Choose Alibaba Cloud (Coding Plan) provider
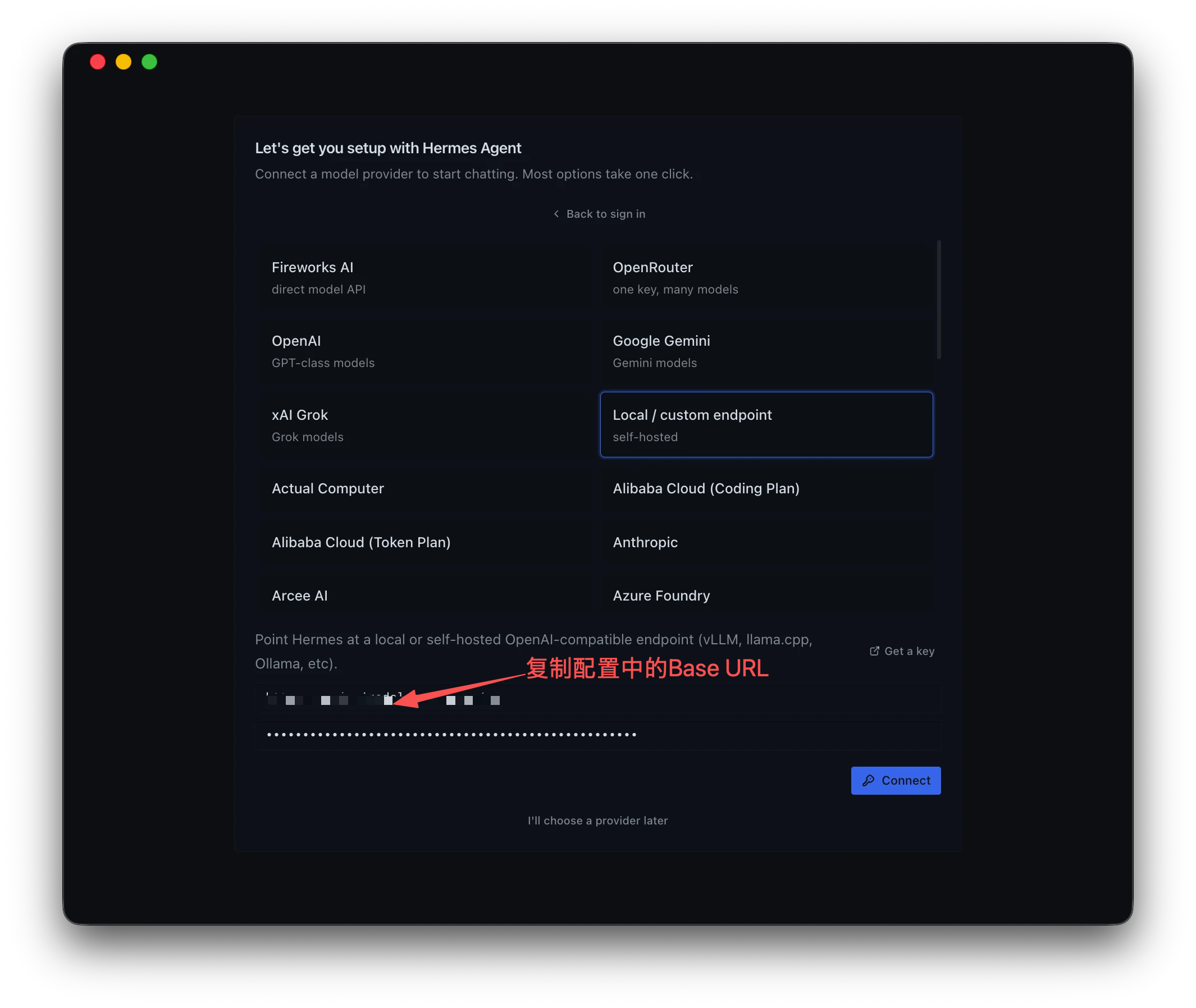Screen dimensions: 1196x1008 point(766,489)
